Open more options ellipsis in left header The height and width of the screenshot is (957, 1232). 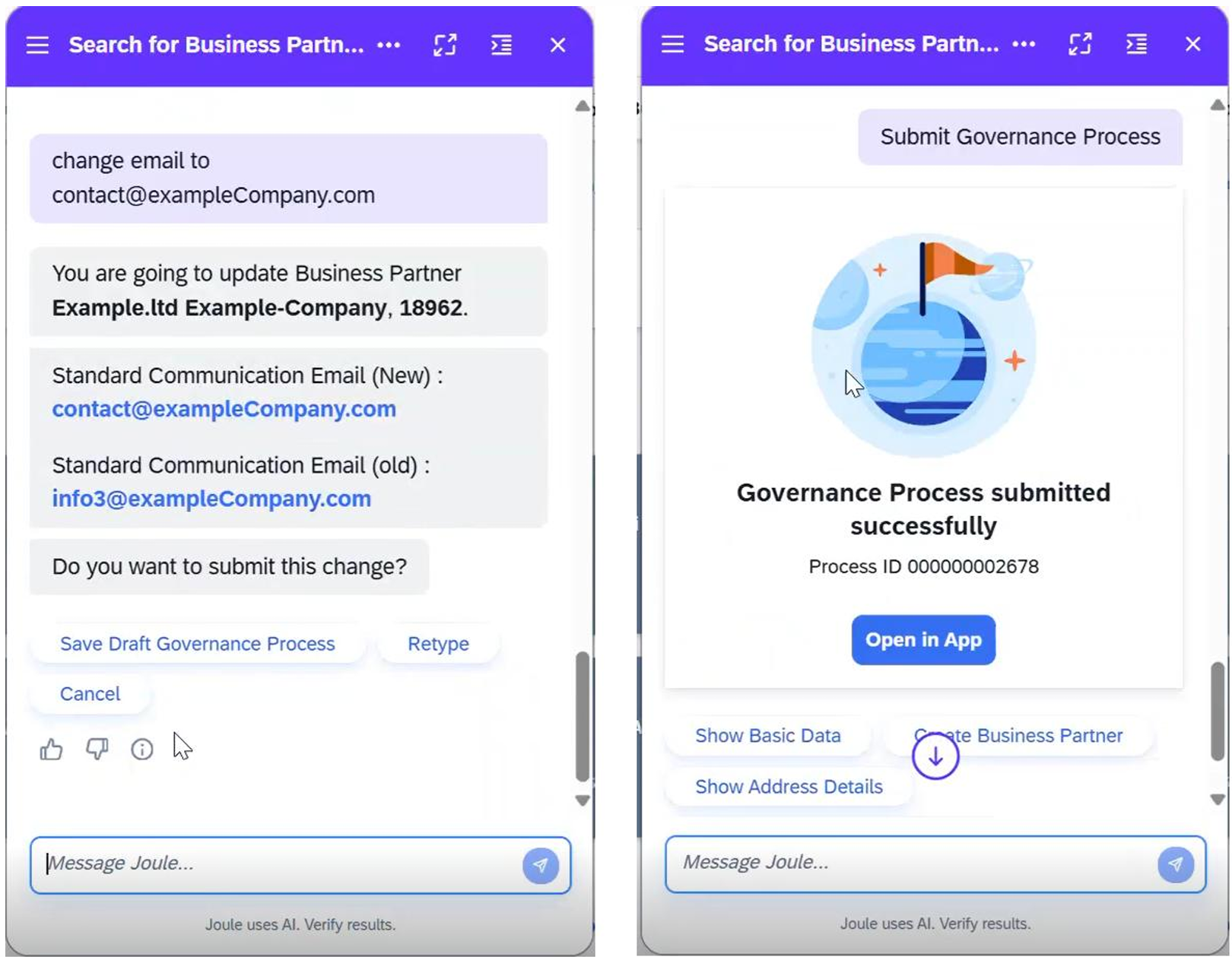(389, 46)
